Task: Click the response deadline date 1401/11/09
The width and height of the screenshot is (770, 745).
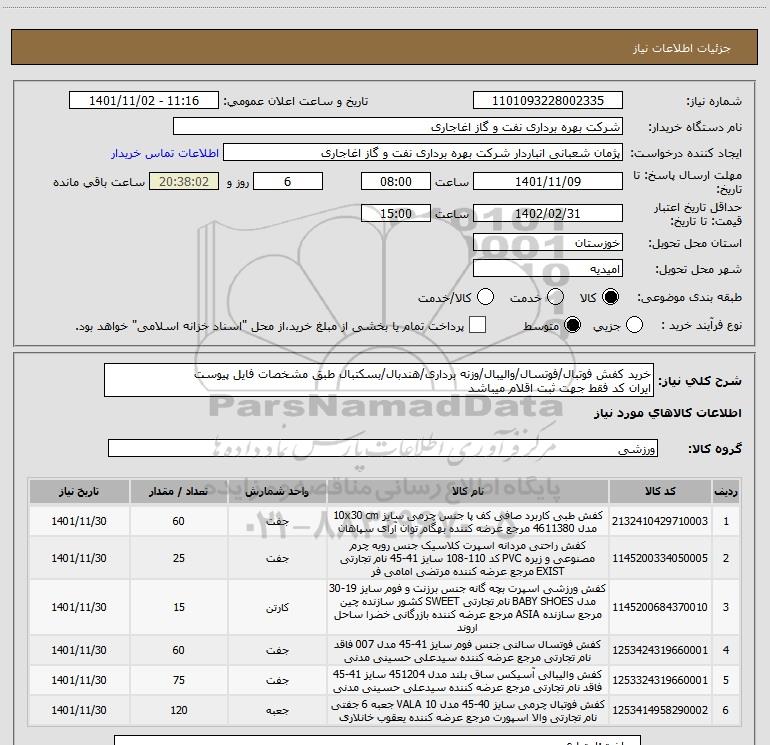Action: [548, 181]
